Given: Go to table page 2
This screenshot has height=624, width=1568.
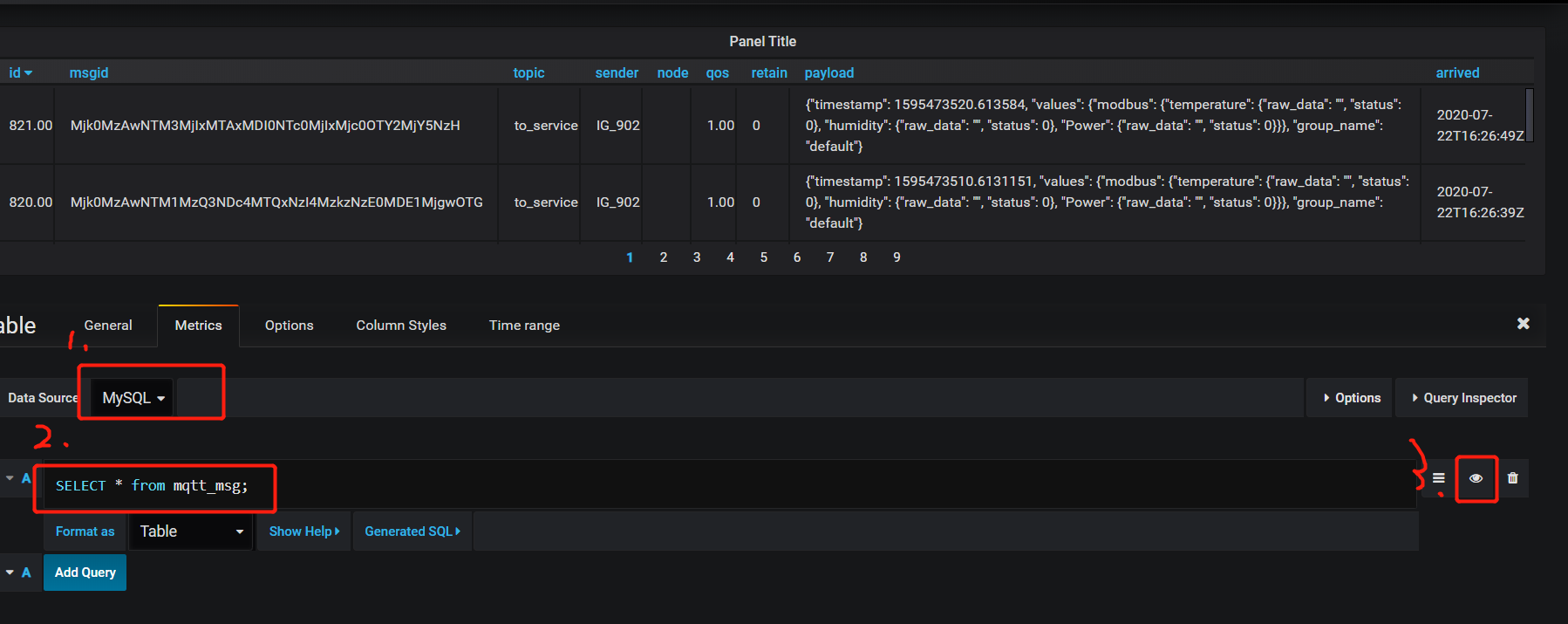Looking at the screenshot, I should coord(664,257).
